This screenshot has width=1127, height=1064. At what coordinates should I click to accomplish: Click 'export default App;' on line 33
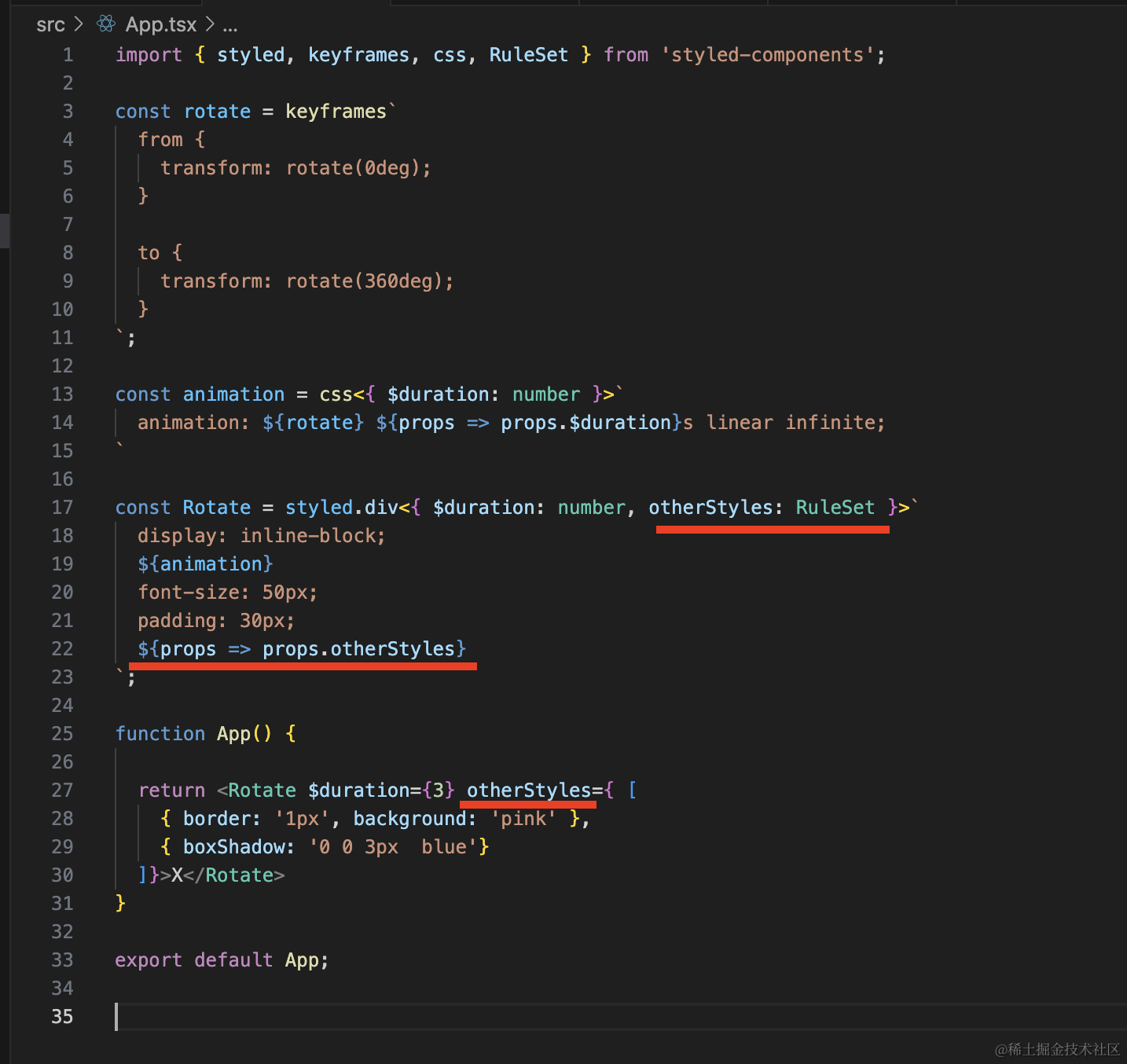[x=222, y=960]
